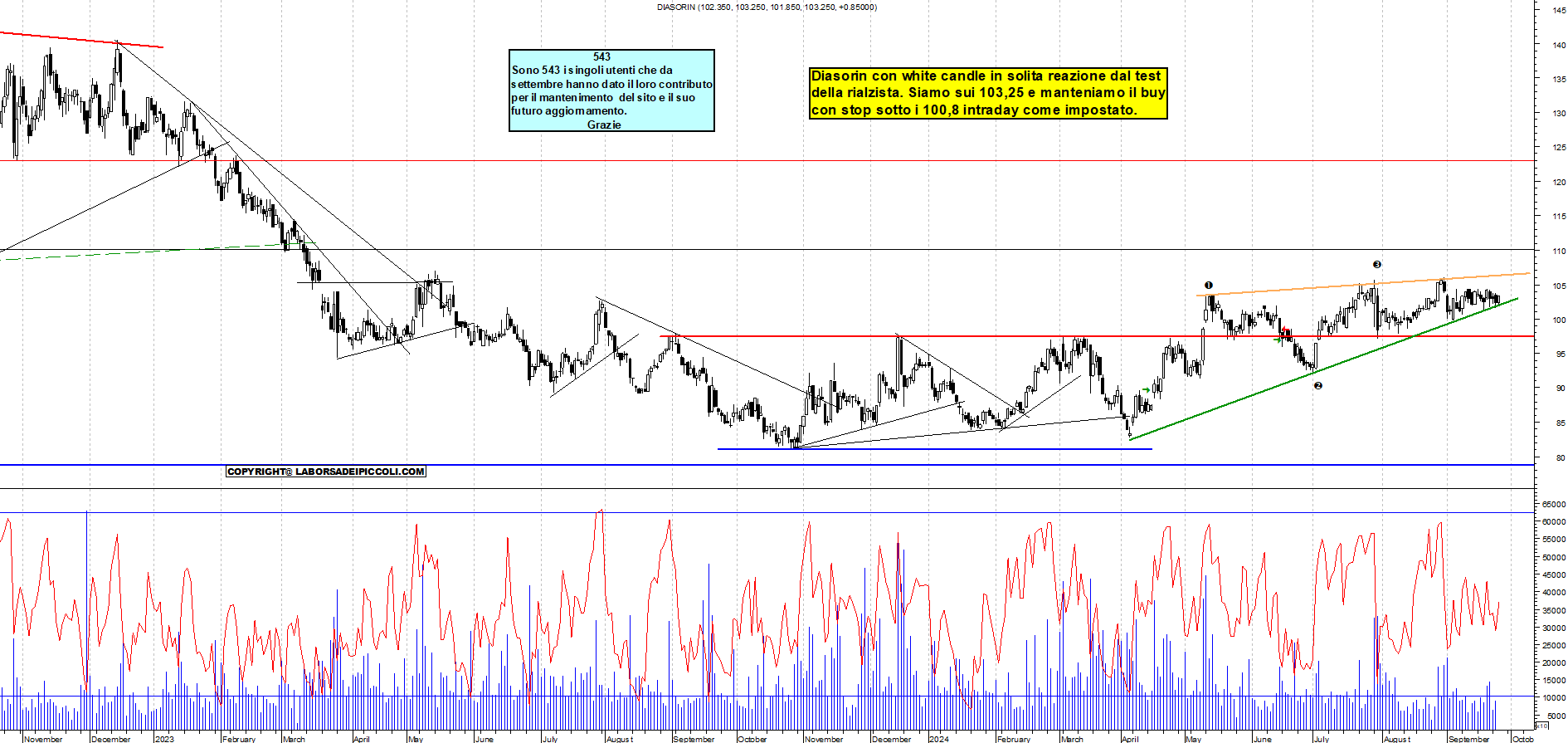Click the DIASORIN title with price values
1568x743 pixels.
[767, 7]
